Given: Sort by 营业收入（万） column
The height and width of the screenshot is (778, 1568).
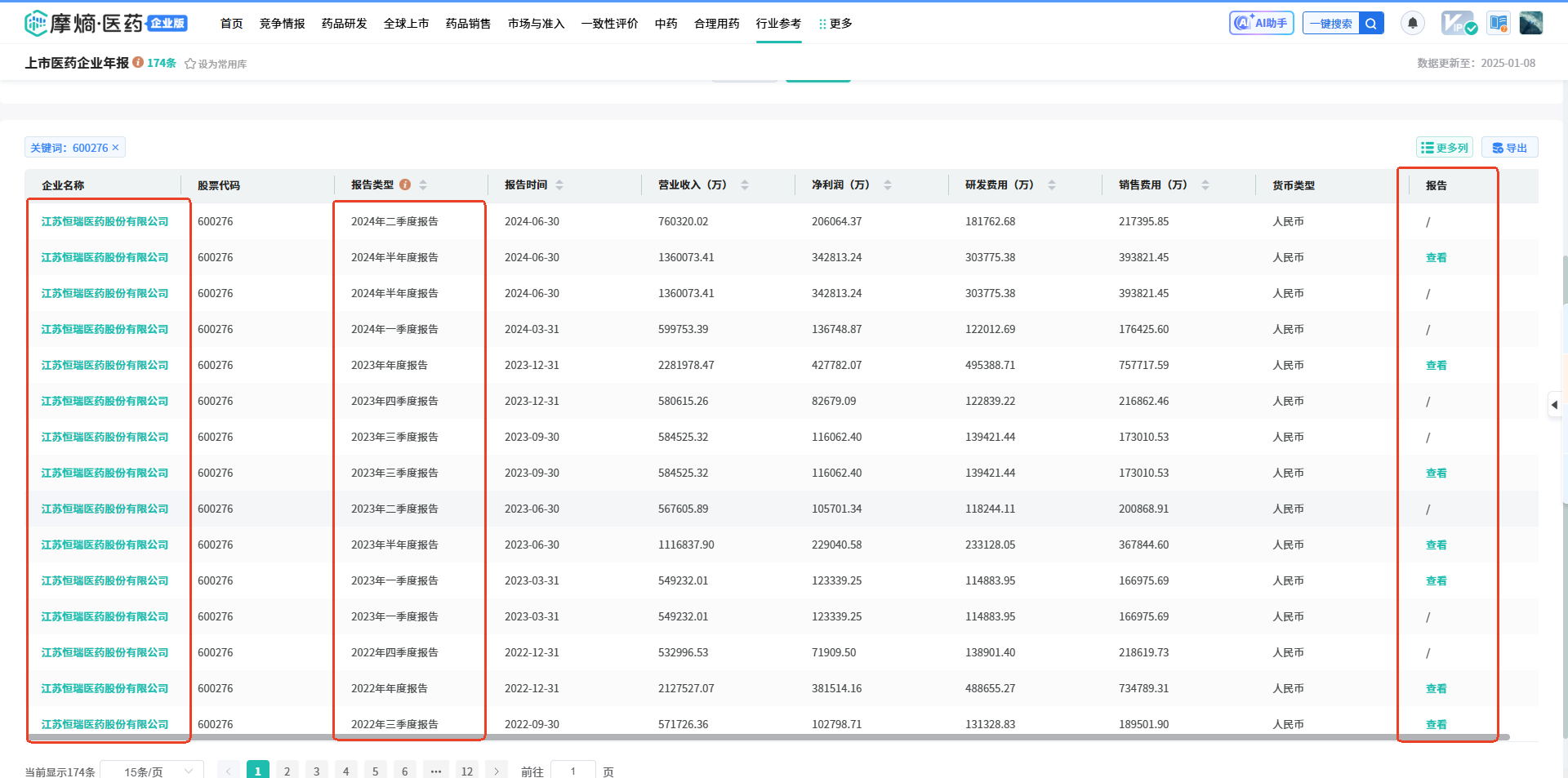Looking at the screenshot, I should 745,185.
